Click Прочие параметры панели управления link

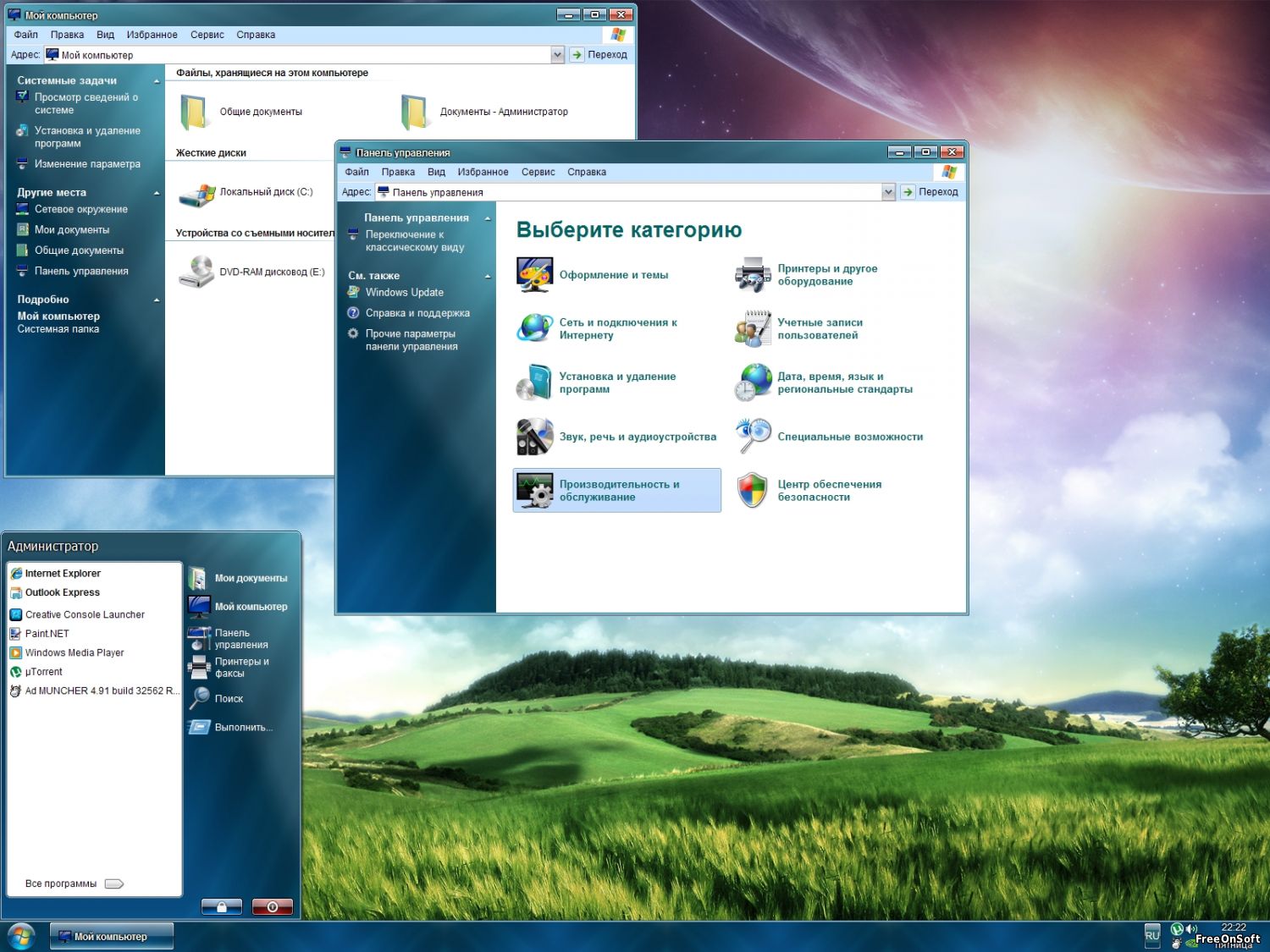pos(411,340)
